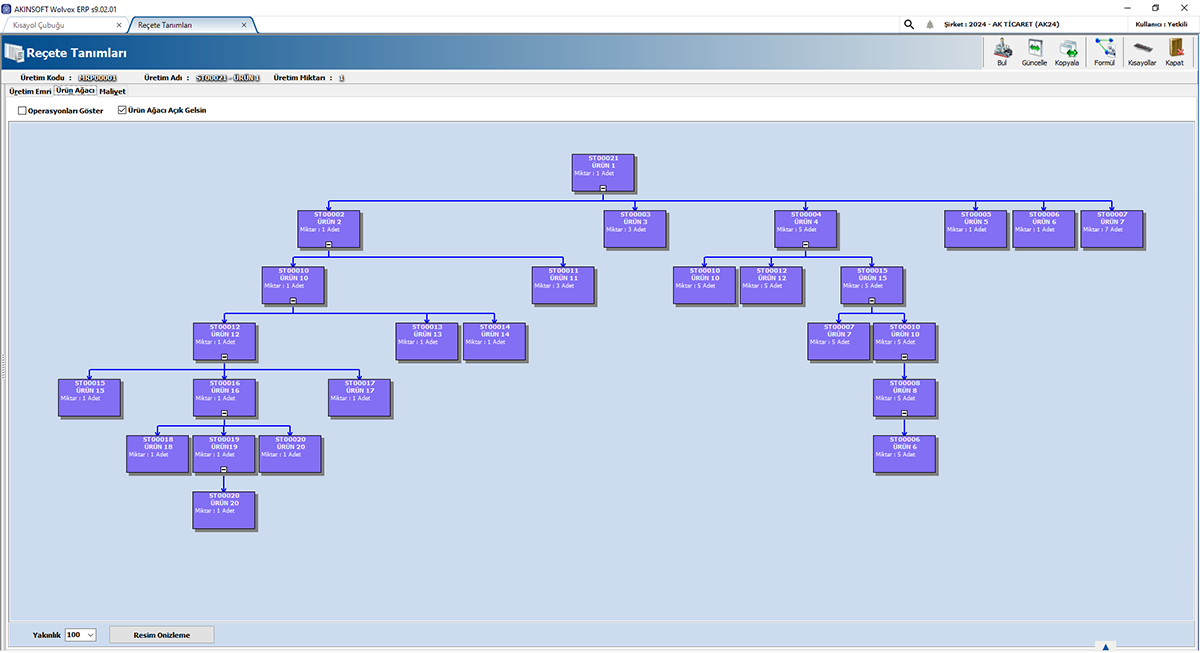Screen dimensions: 1200x653
Task: Click the Resim Önizleme button
Action: [161, 634]
